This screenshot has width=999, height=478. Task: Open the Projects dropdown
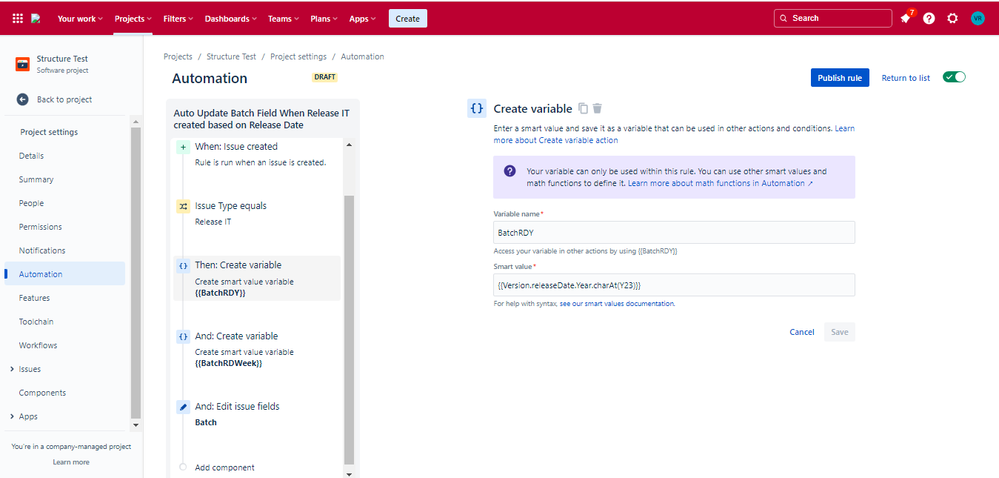(x=133, y=18)
